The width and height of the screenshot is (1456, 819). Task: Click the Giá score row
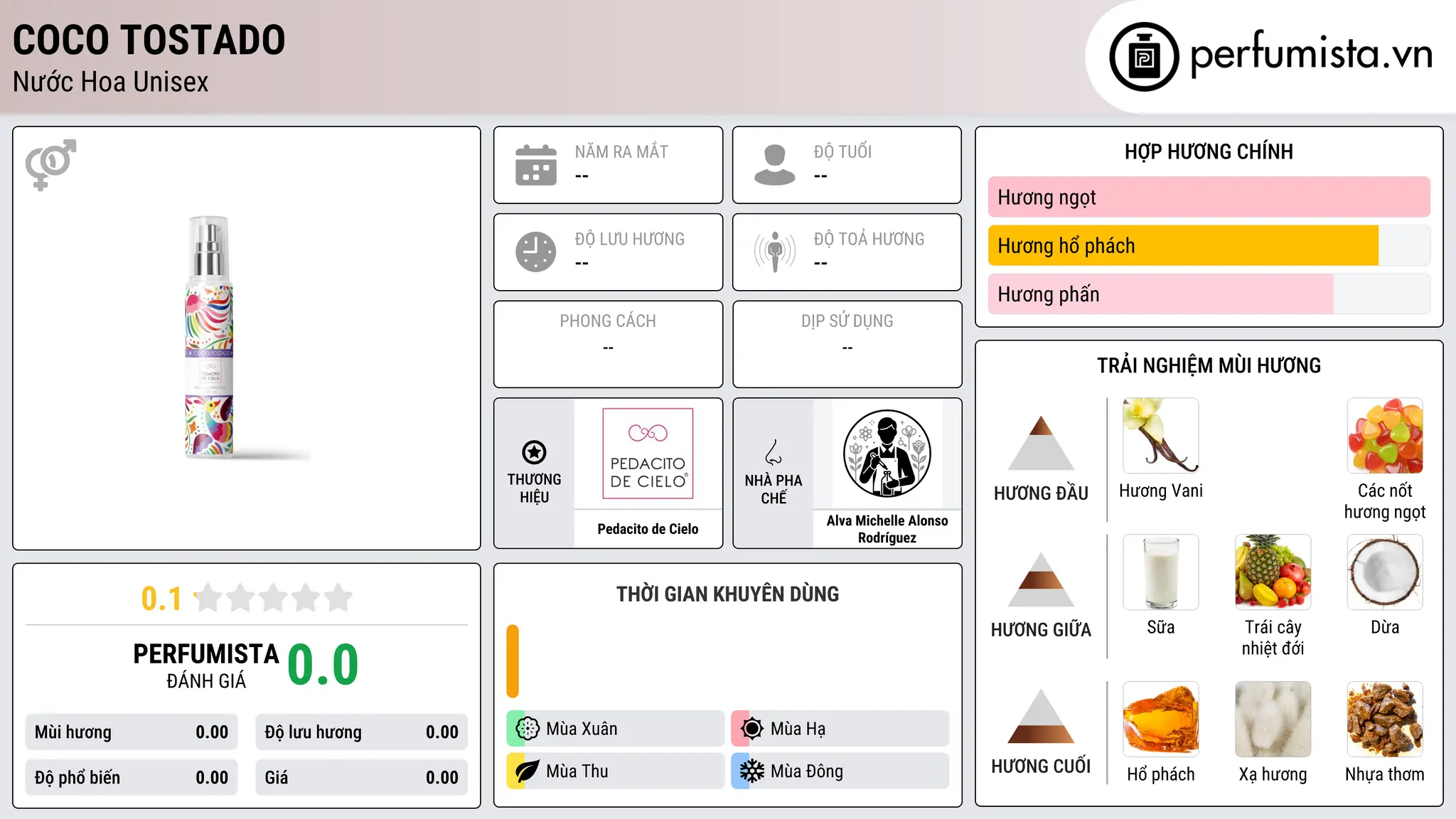pyautogui.click(x=361, y=778)
